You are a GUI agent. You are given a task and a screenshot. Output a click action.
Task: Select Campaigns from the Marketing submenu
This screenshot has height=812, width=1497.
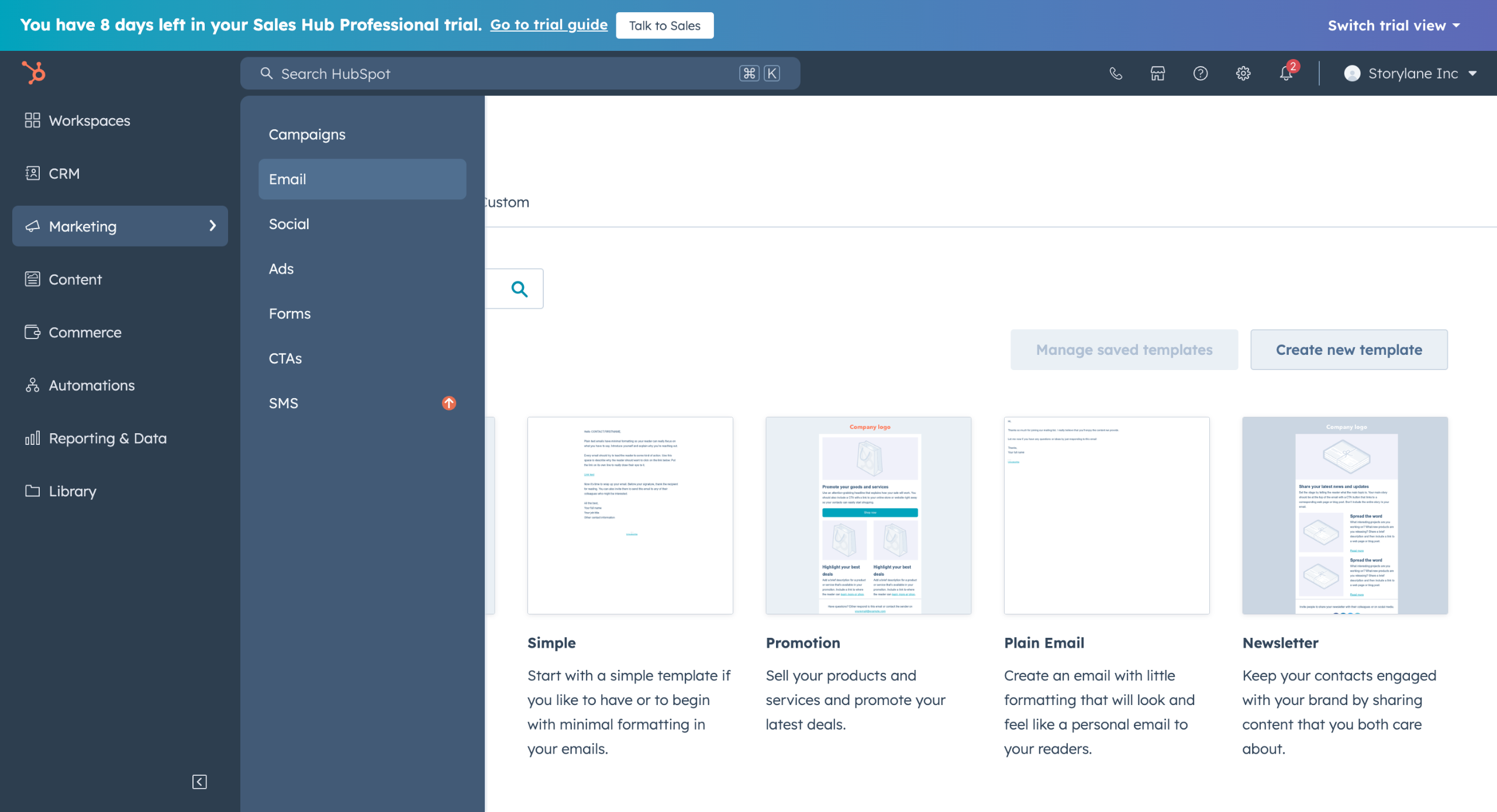tap(362, 134)
